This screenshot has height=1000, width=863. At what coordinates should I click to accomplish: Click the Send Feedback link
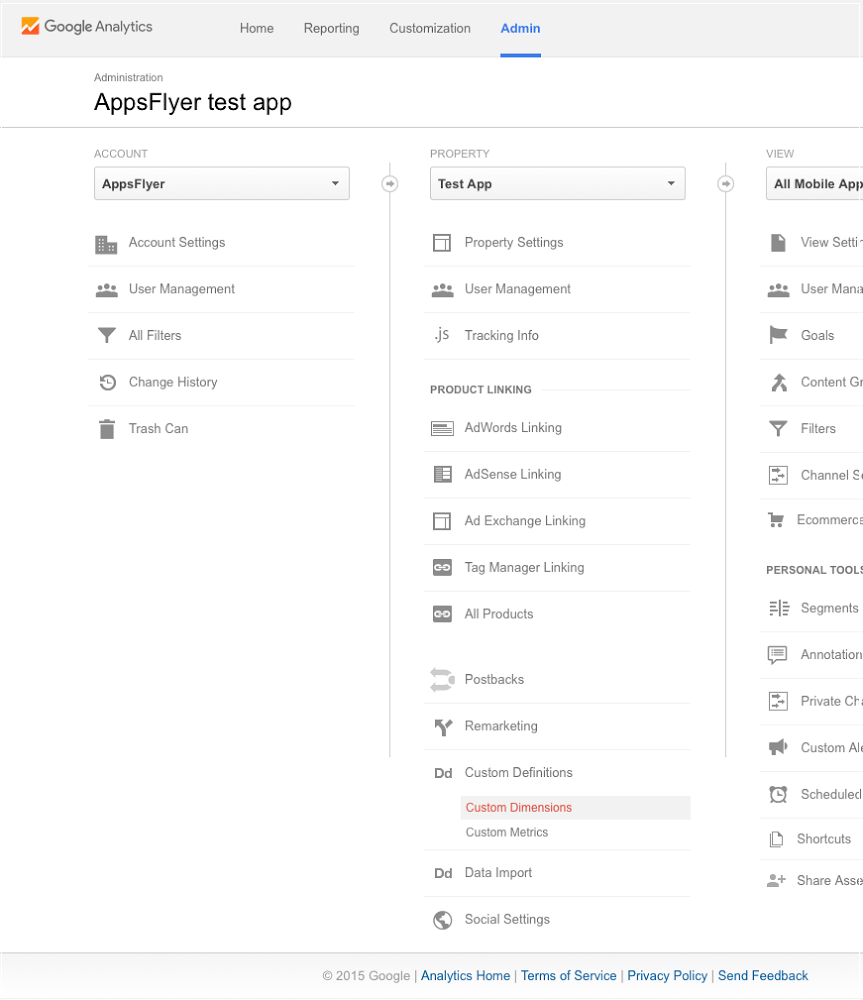tap(763, 976)
